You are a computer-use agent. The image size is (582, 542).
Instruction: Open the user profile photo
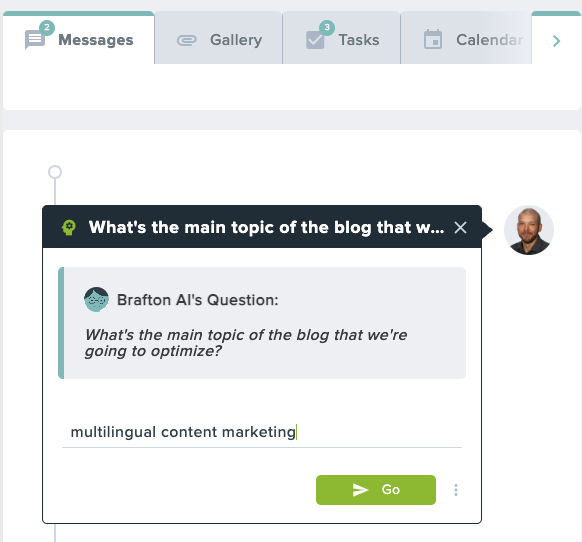[x=529, y=230]
